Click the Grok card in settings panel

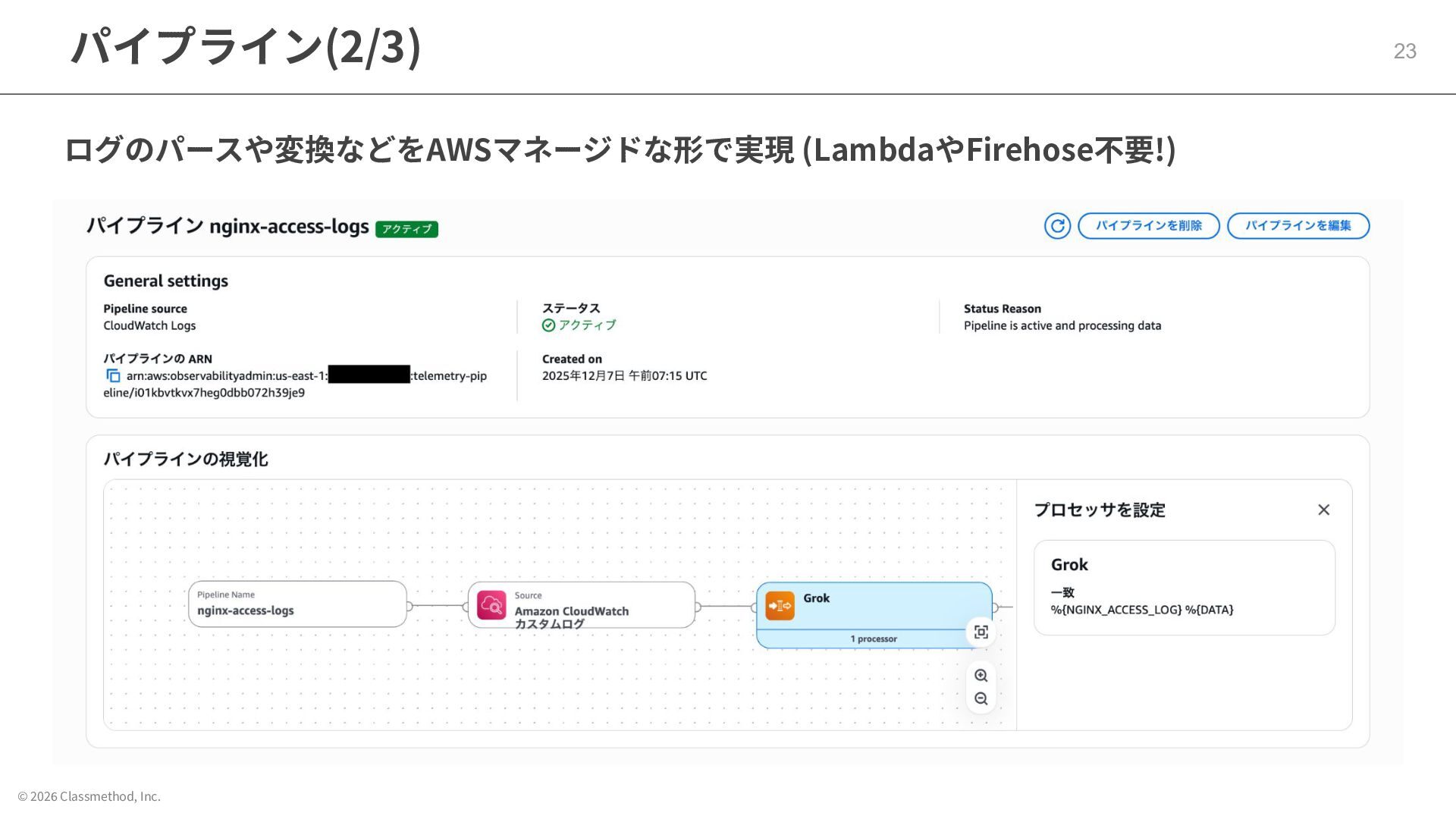(1183, 587)
